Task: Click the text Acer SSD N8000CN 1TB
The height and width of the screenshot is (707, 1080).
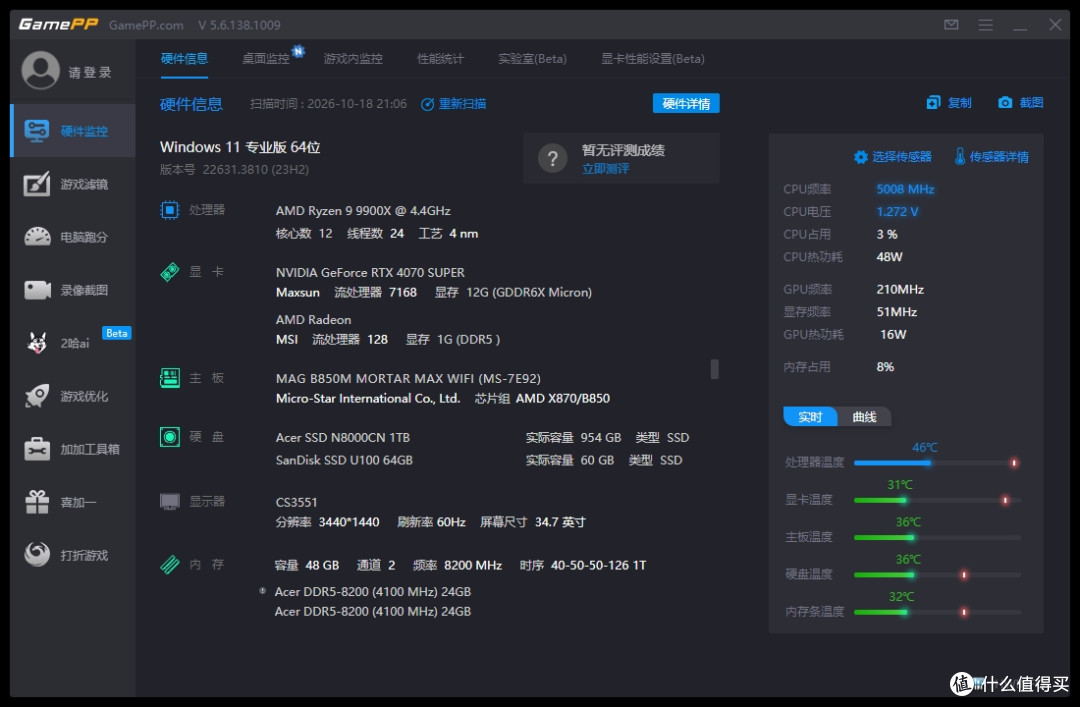Action: click(x=342, y=438)
